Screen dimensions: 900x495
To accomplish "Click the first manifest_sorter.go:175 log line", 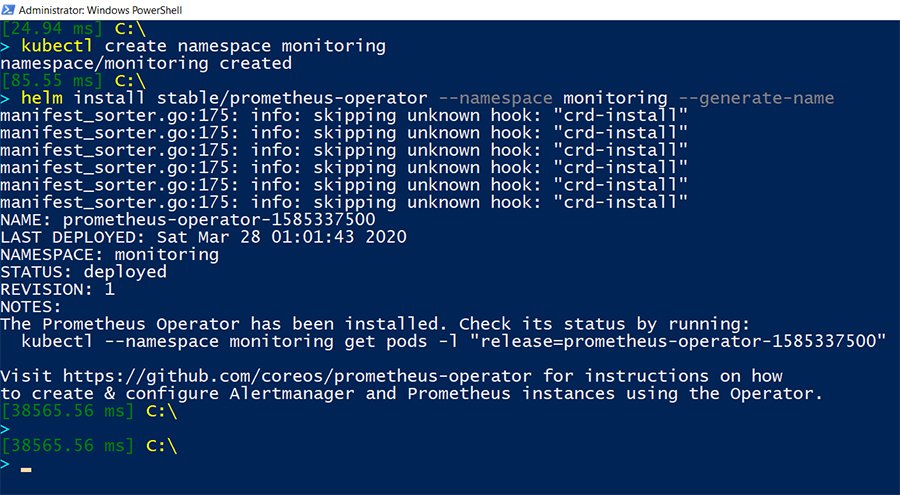I will (344, 115).
